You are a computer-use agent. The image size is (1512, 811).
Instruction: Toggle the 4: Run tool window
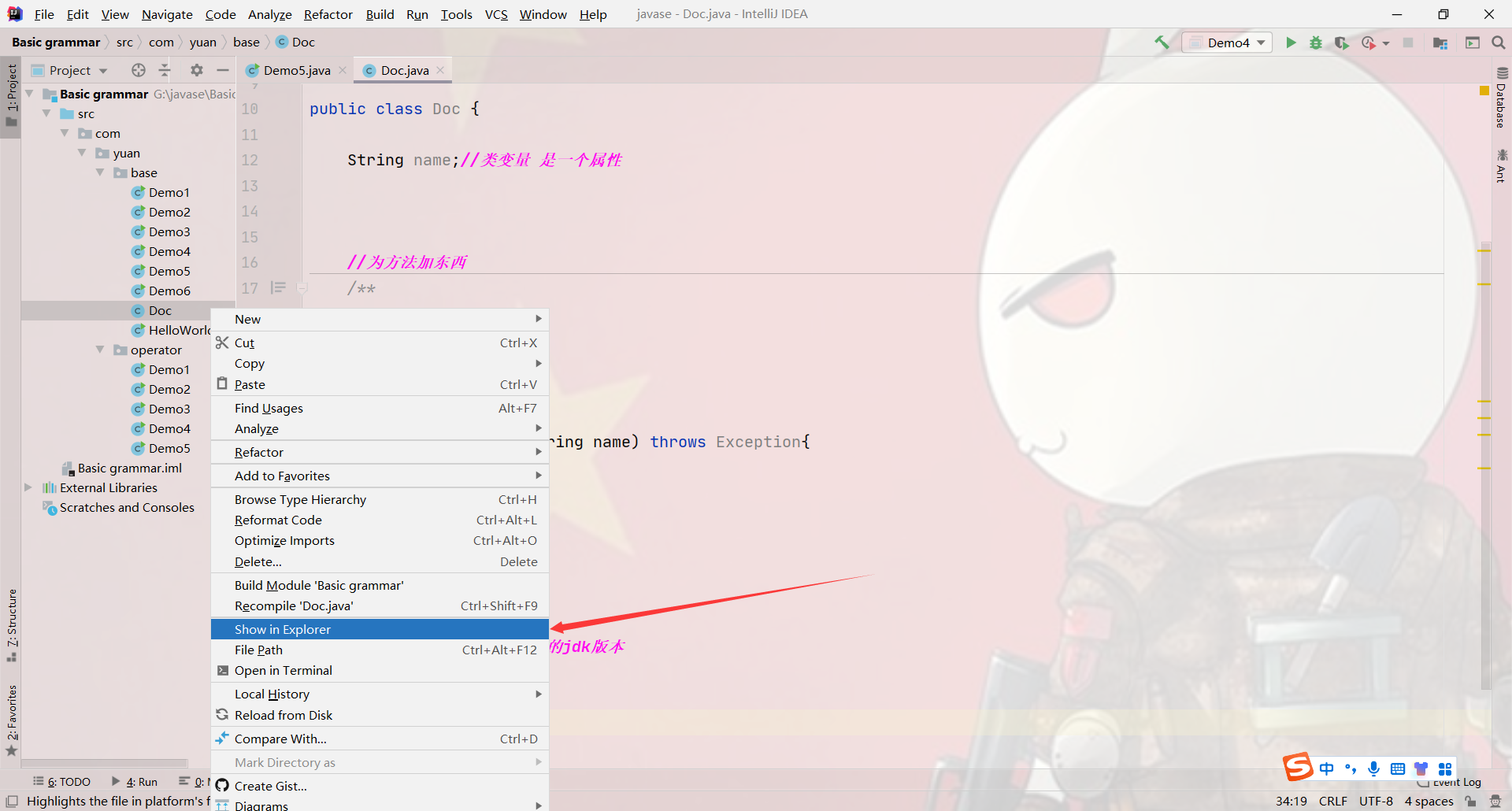pos(135,782)
